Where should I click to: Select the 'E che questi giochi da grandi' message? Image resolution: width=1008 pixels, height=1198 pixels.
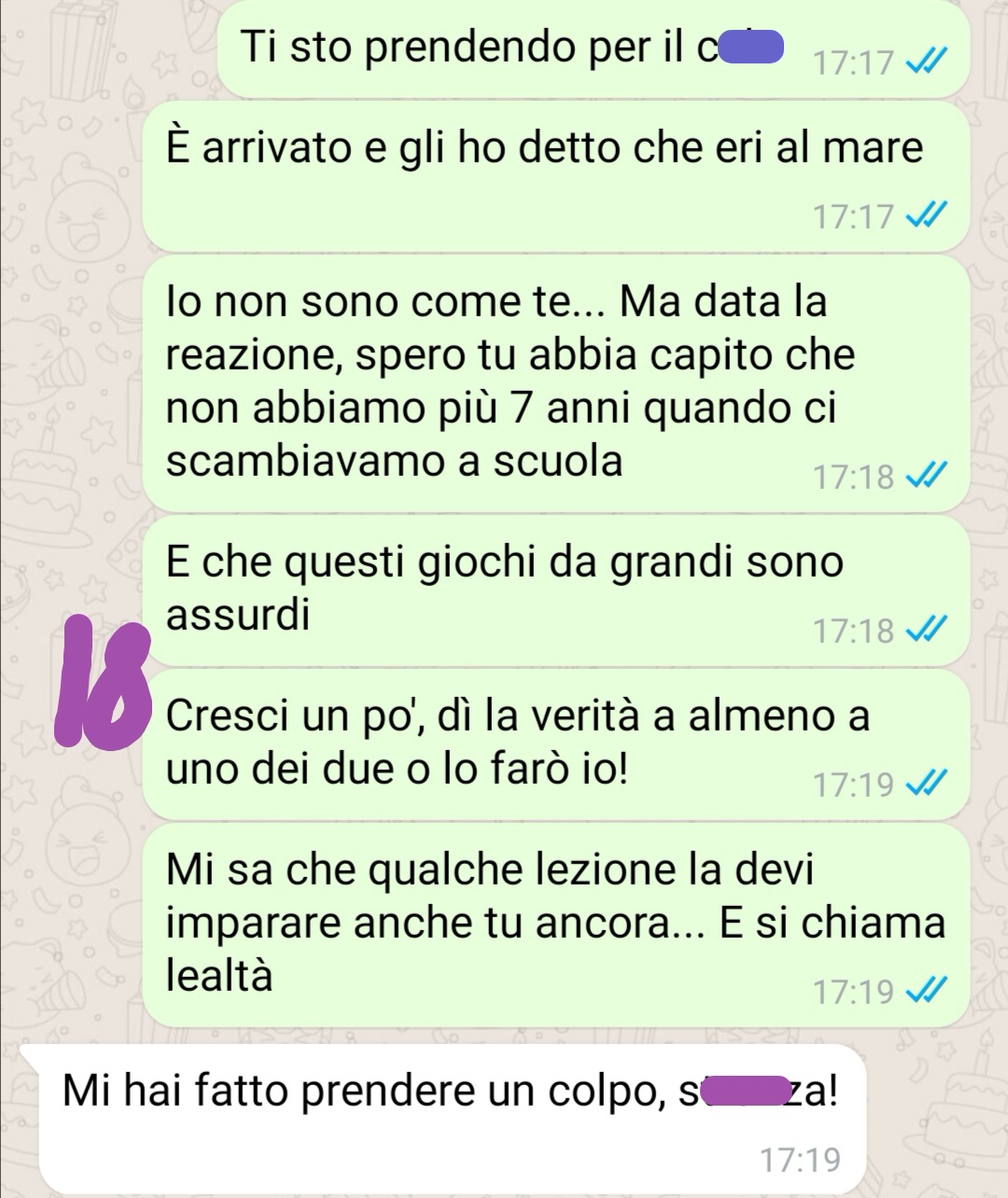tap(556, 590)
